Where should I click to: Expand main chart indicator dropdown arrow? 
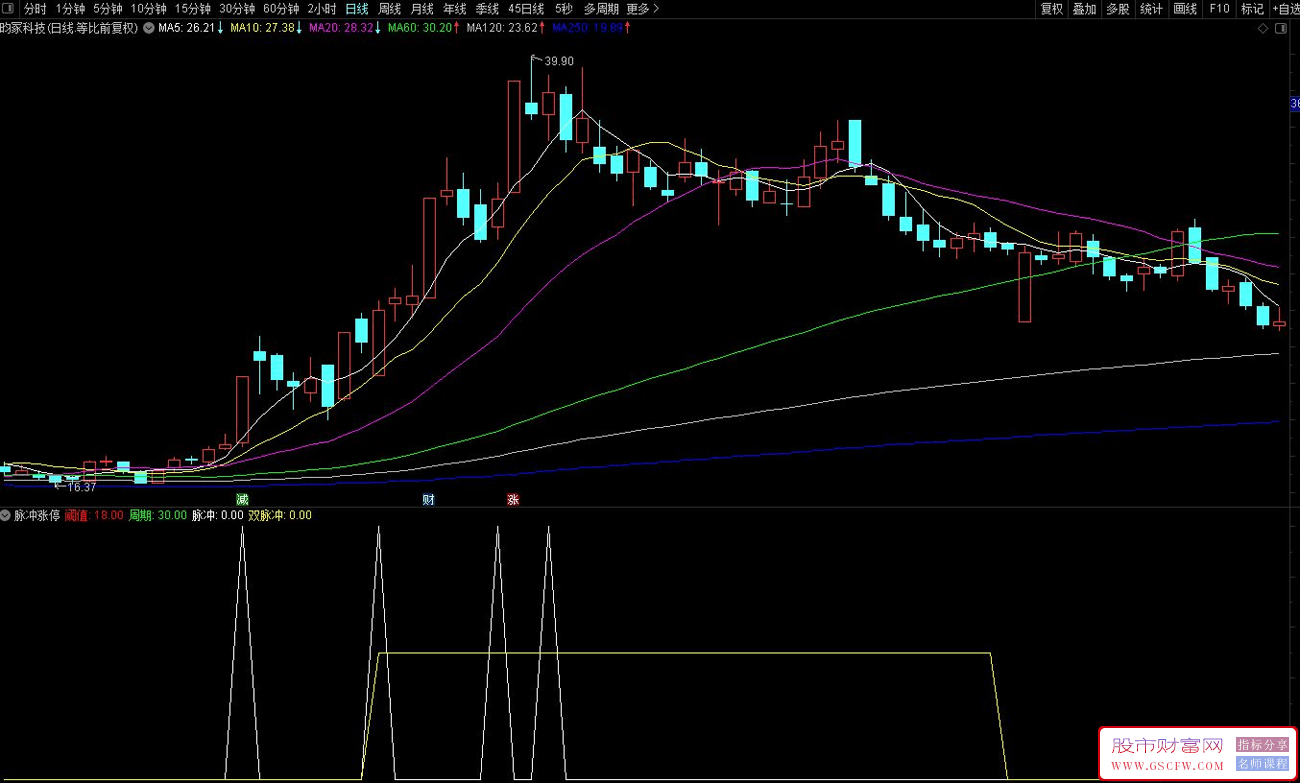pos(149,28)
